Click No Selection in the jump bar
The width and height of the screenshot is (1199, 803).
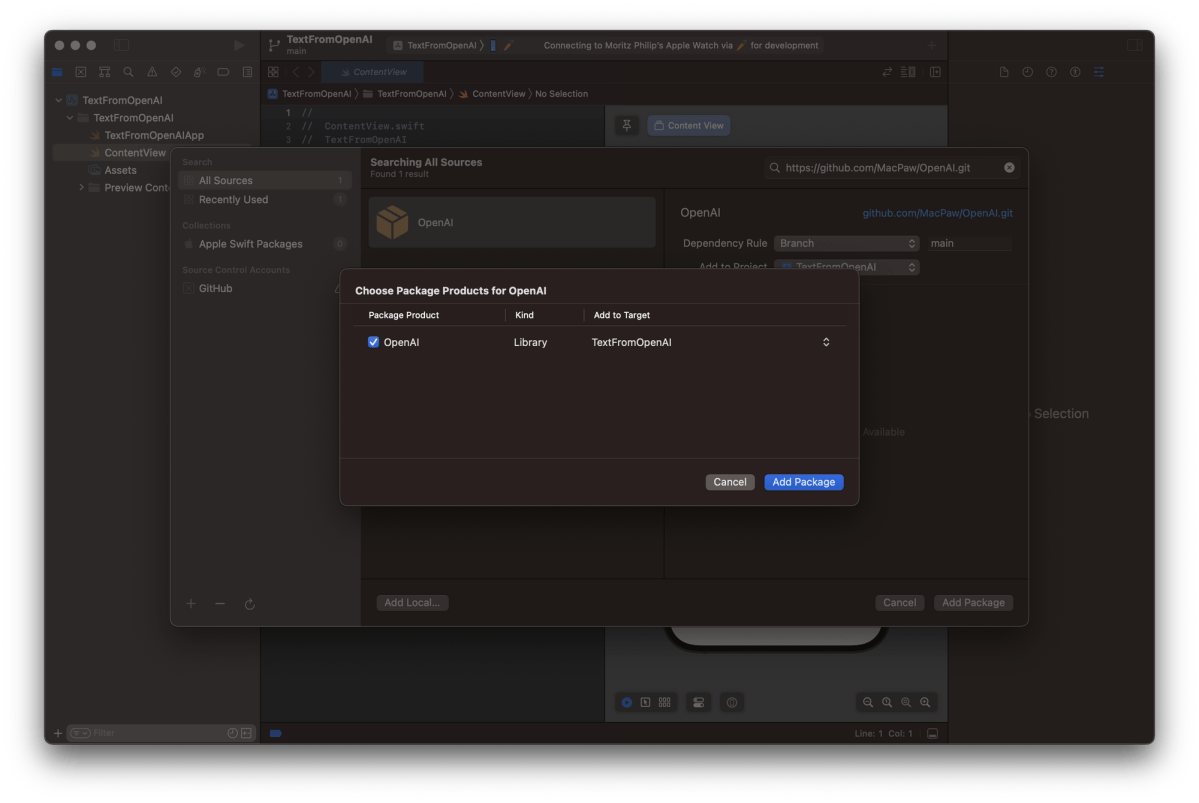pos(561,94)
